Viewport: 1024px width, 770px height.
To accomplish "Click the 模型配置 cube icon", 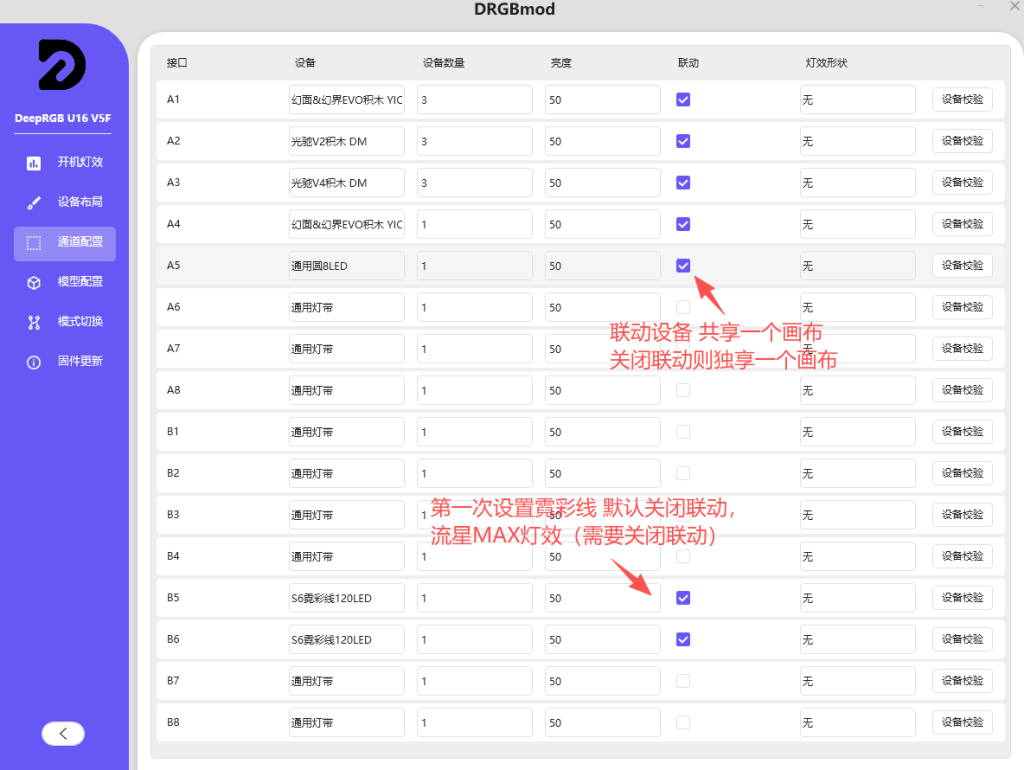I will tap(34, 282).
